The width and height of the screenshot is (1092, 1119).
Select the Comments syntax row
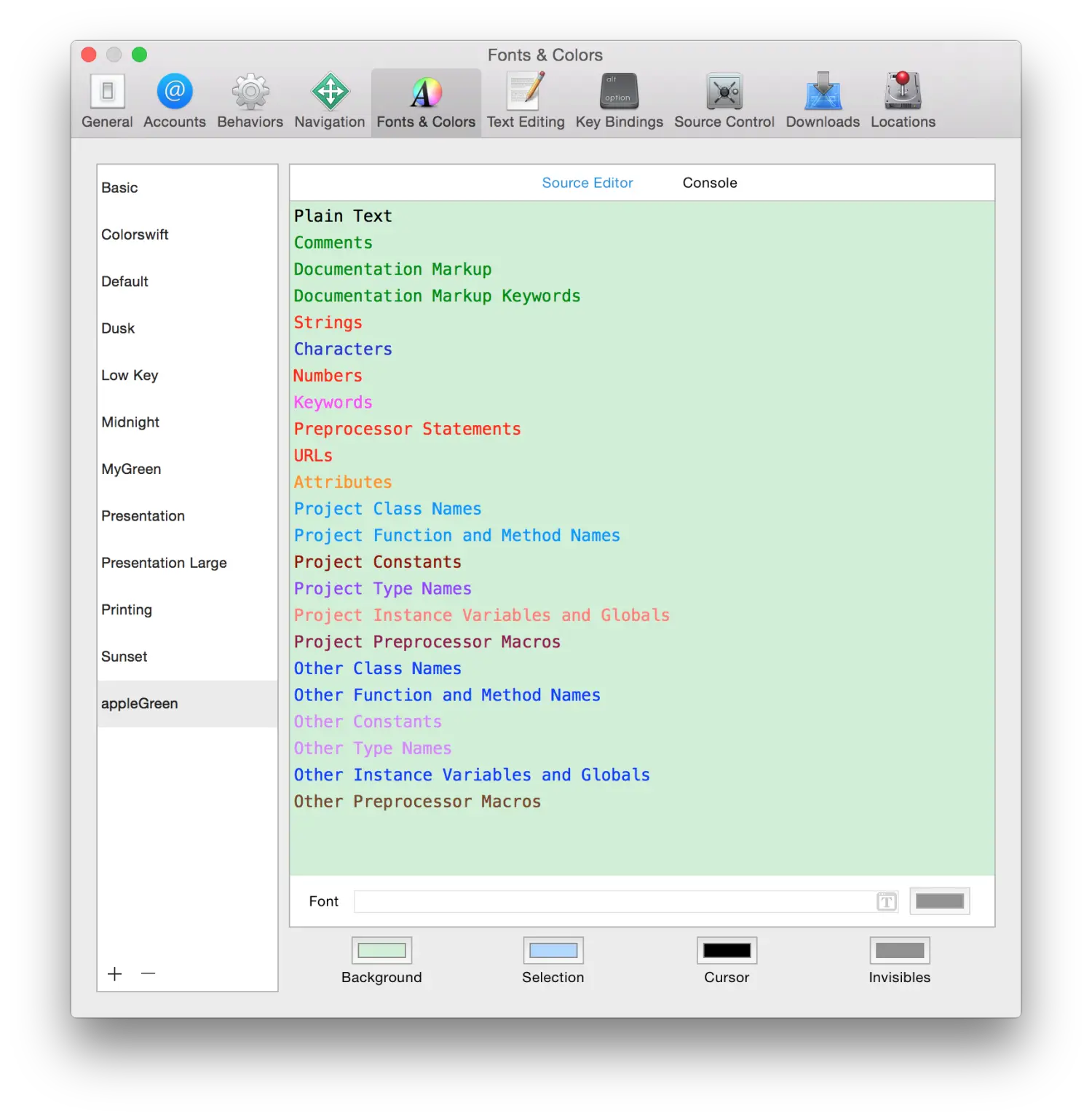tap(642, 242)
